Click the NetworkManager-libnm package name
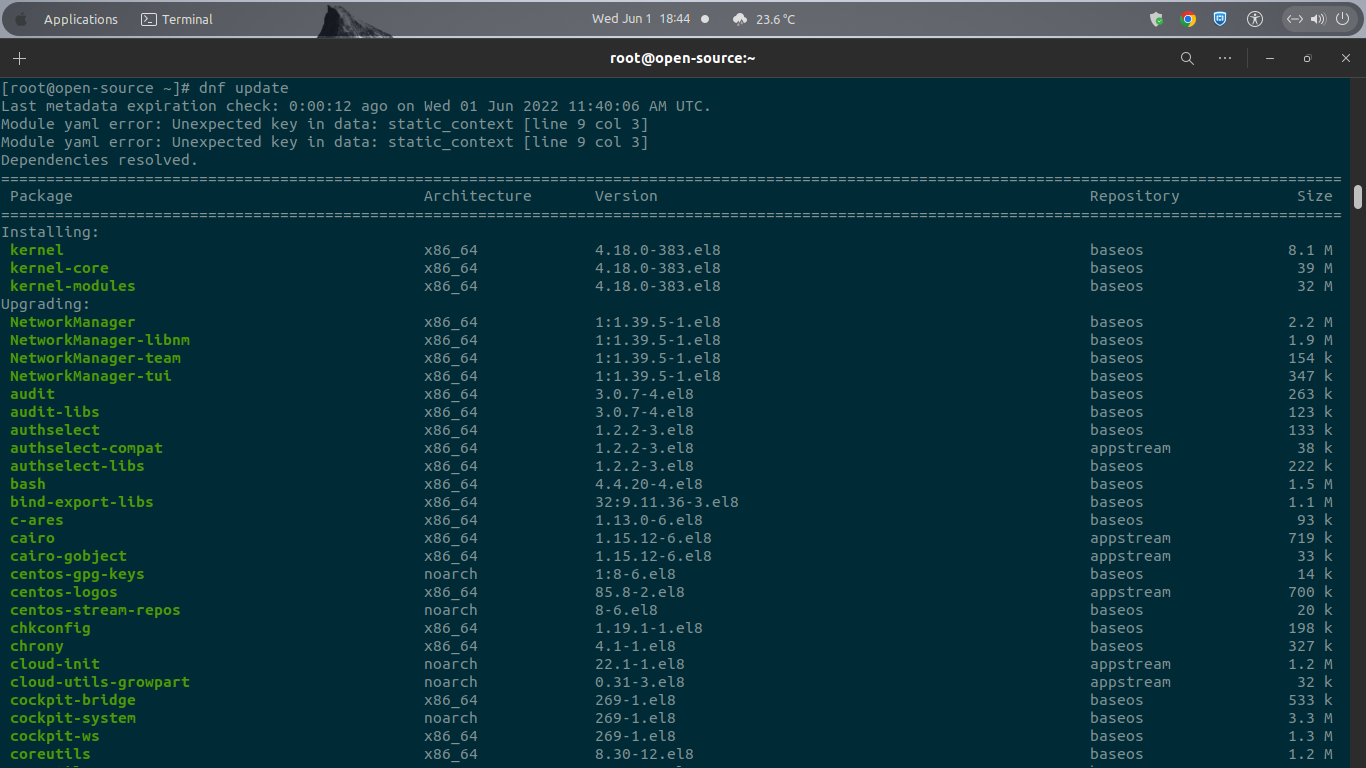The width and height of the screenshot is (1366, 768). pyautogui.click(x=100, y=340)
